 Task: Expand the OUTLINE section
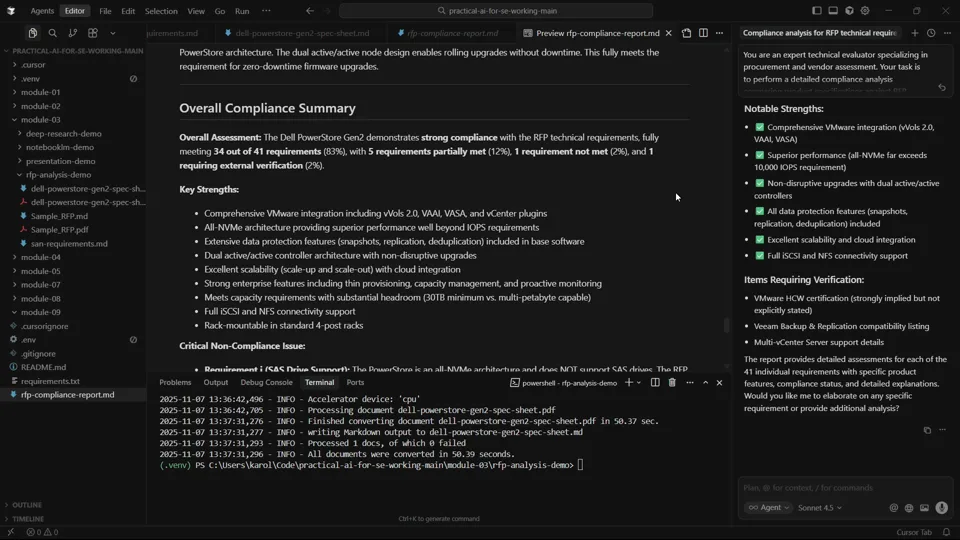(x=27, y=505)
